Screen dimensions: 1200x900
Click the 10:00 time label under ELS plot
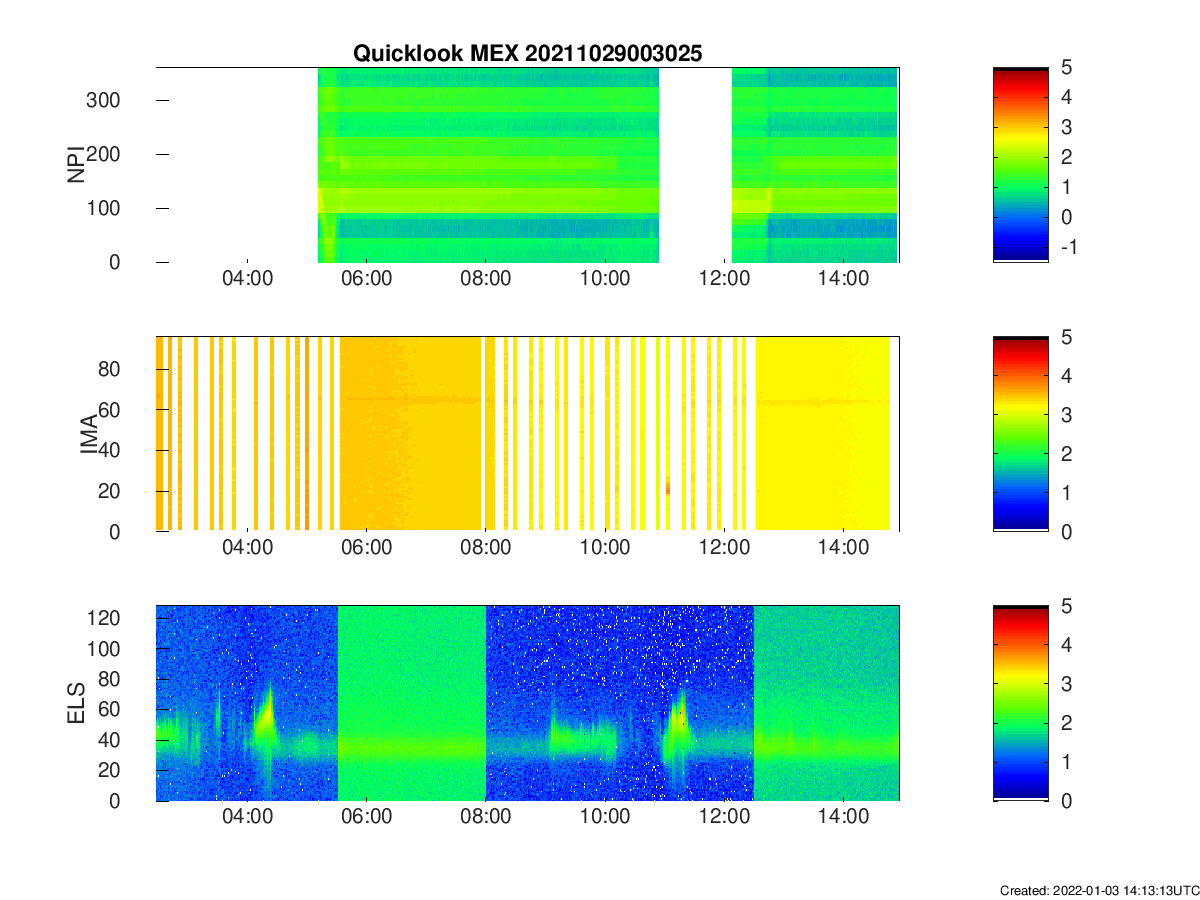(x=605, y=818)
